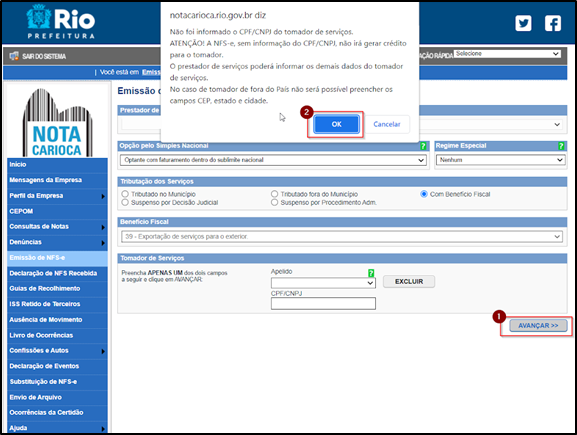Click the breadcrumb link after Você está em
This screenshot has height=435, width=577.
click(x=151, y=72)
